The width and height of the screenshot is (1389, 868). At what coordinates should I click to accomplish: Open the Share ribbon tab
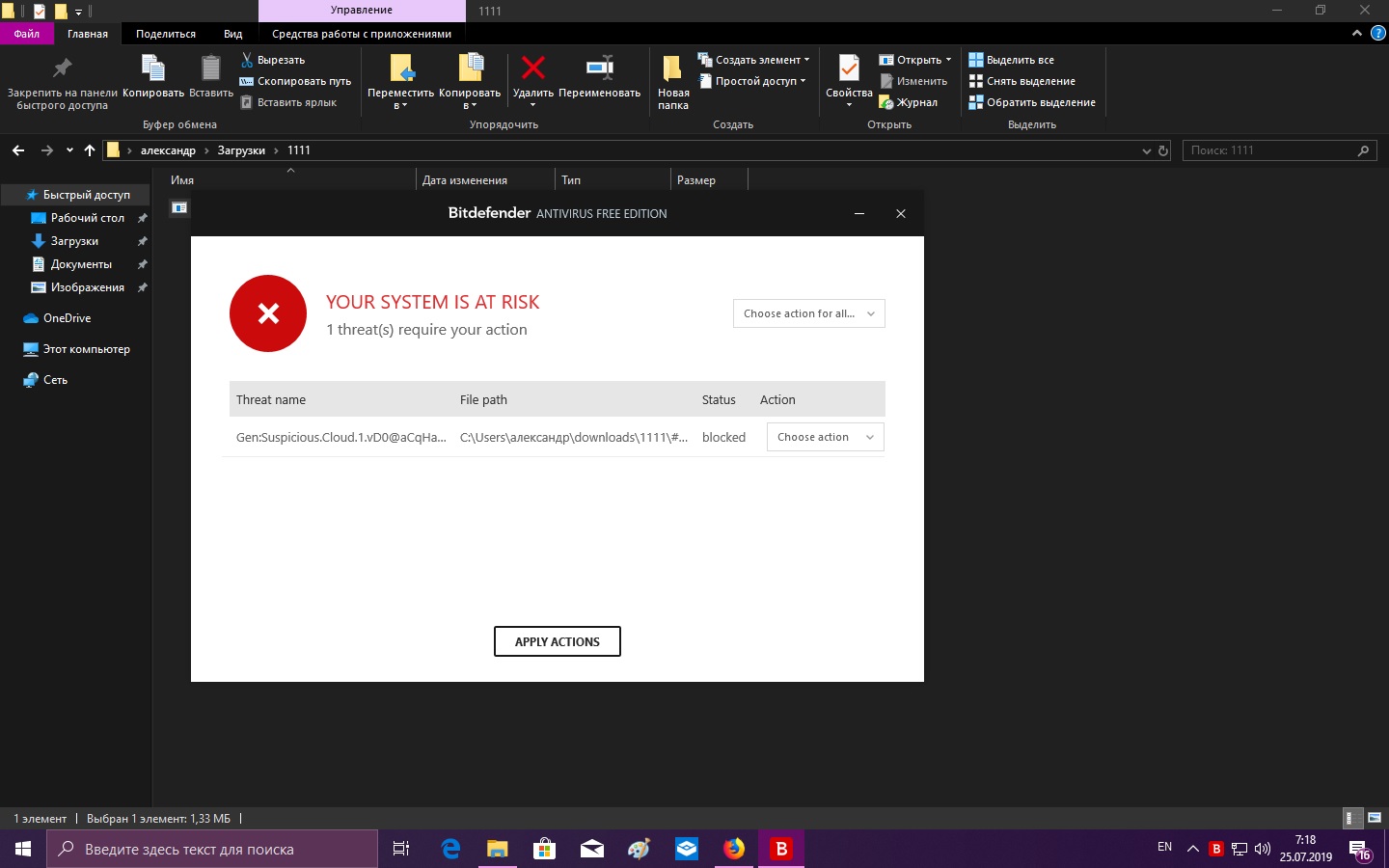click(165, 34)
